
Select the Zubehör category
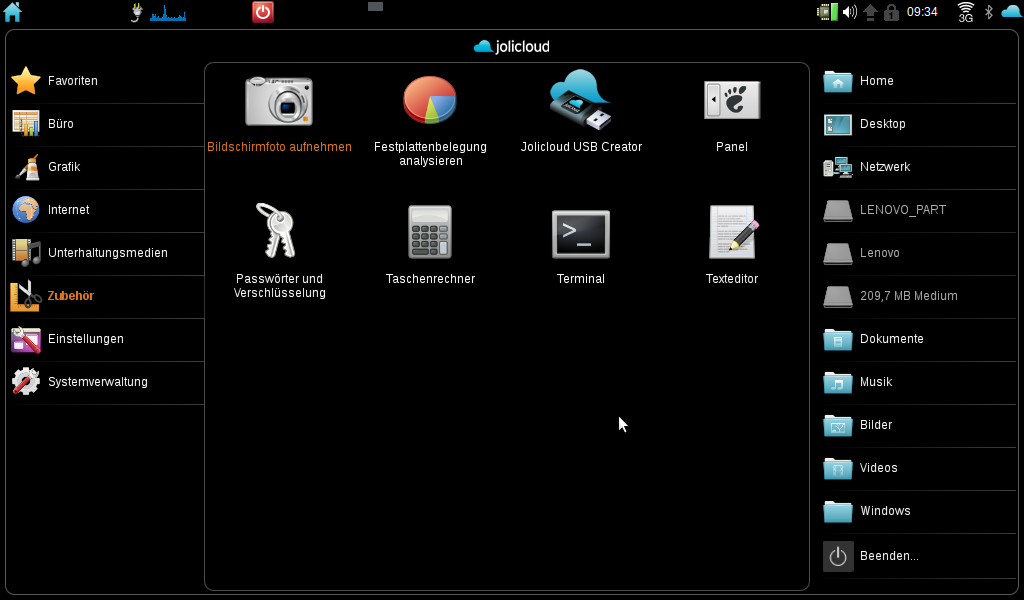(x=107, y=296)
